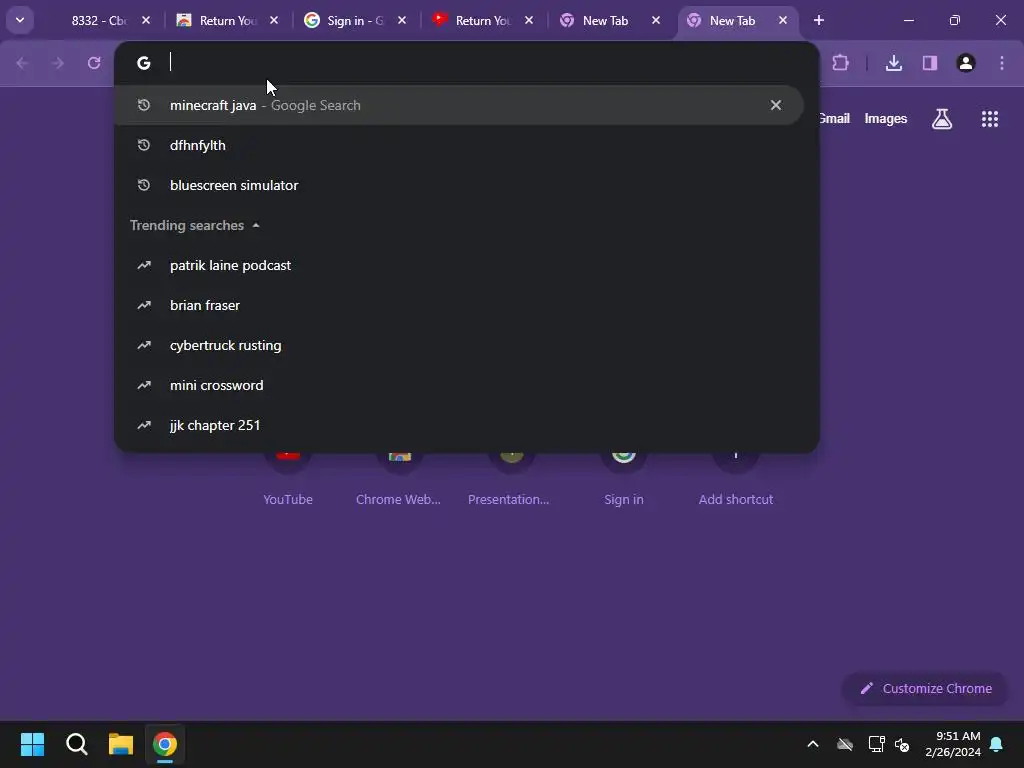Switch to the 8332 - Cb tab
Viewport: 1024px width, 768px height.
pos(98,20)
